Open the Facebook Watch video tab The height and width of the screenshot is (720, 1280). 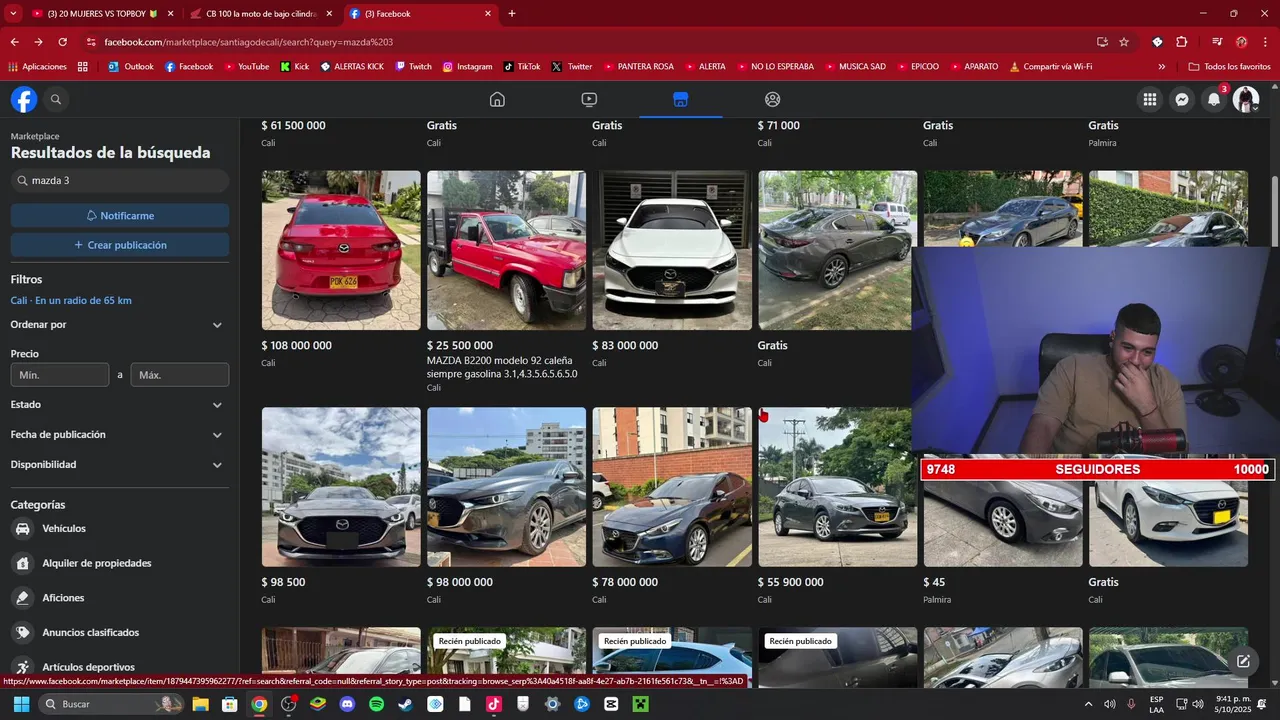tap(589, 99)
